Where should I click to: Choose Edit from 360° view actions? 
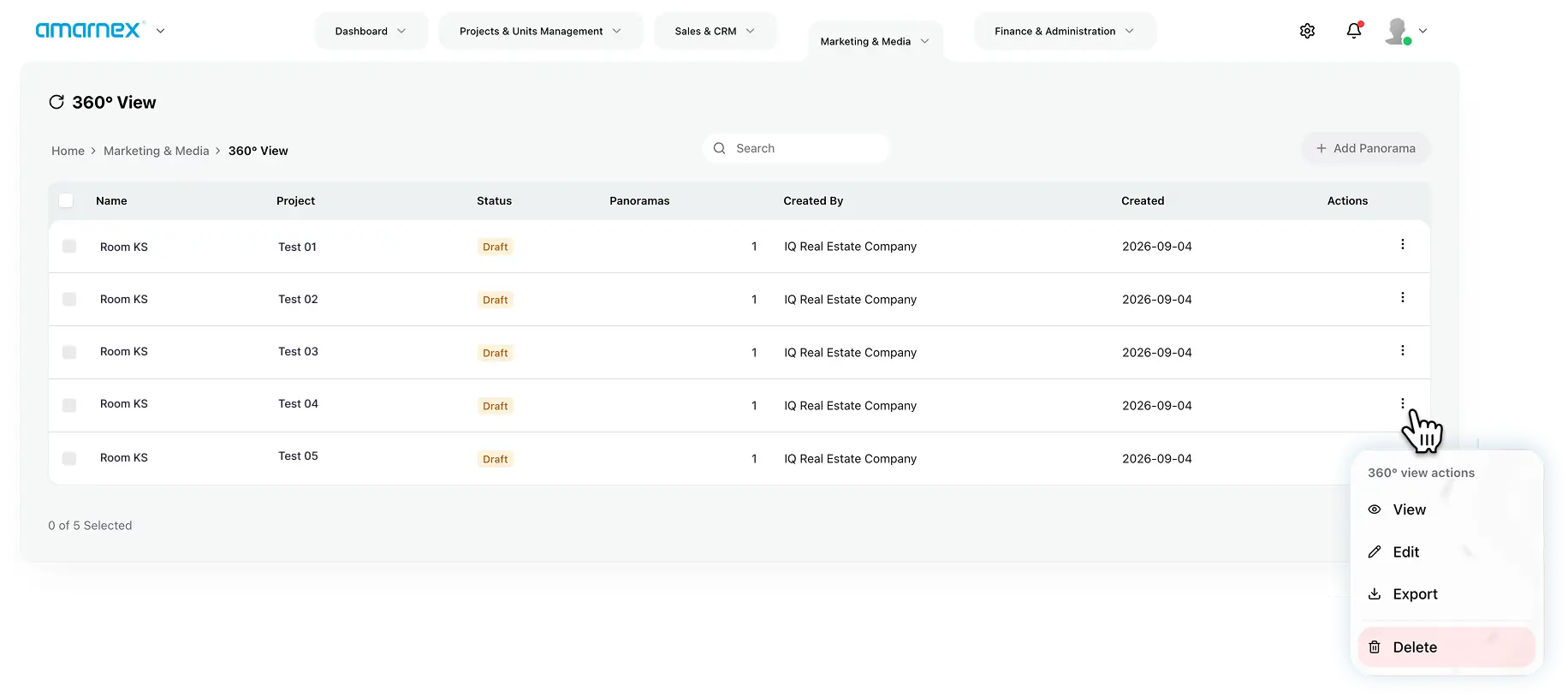(x=1445, y=552)
